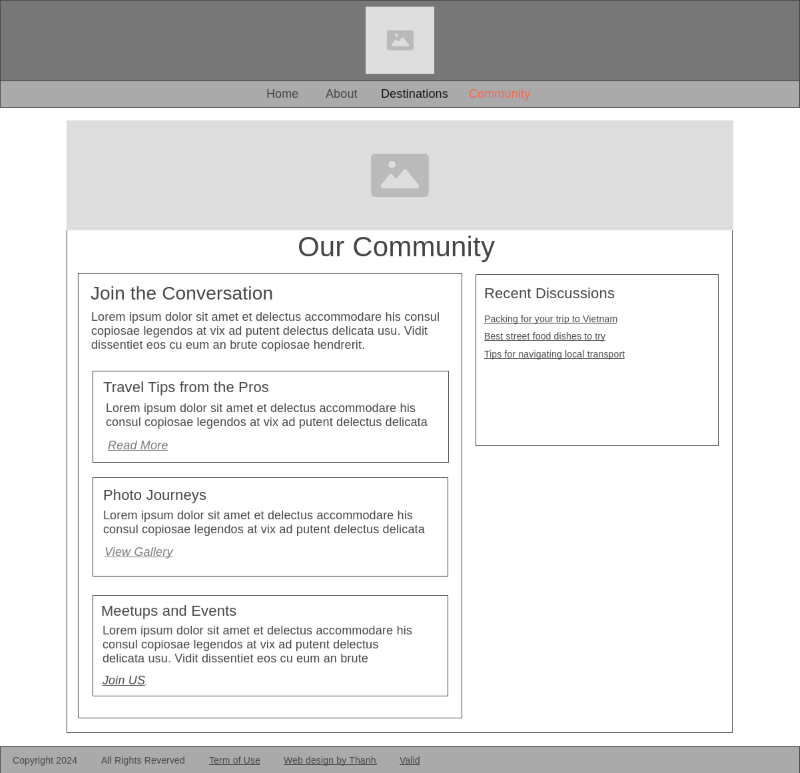800x773 pixels.
Task: Click the Term of Use footer link
Action: (234, 760)
